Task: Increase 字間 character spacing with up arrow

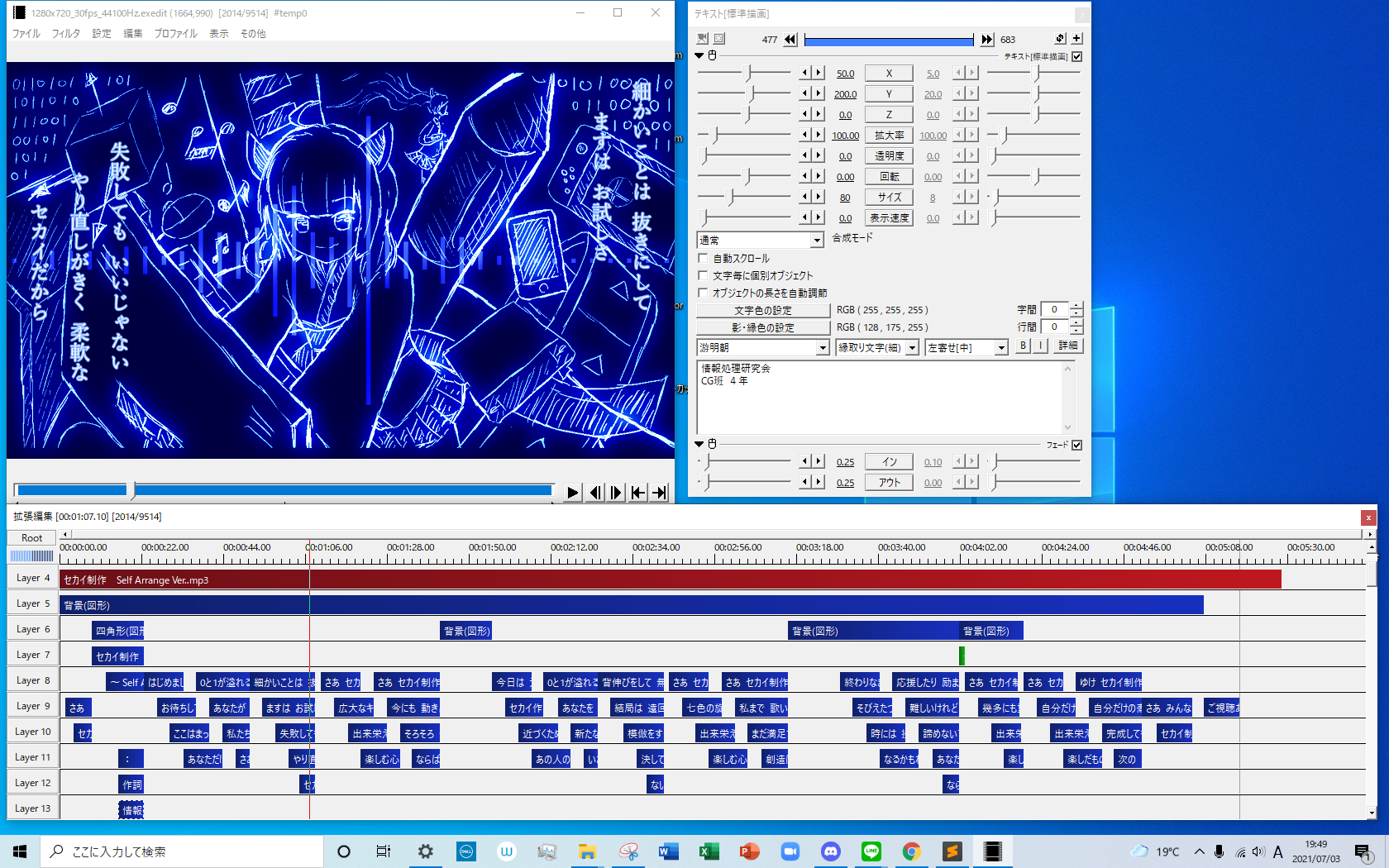Action: click(1076, 306)
